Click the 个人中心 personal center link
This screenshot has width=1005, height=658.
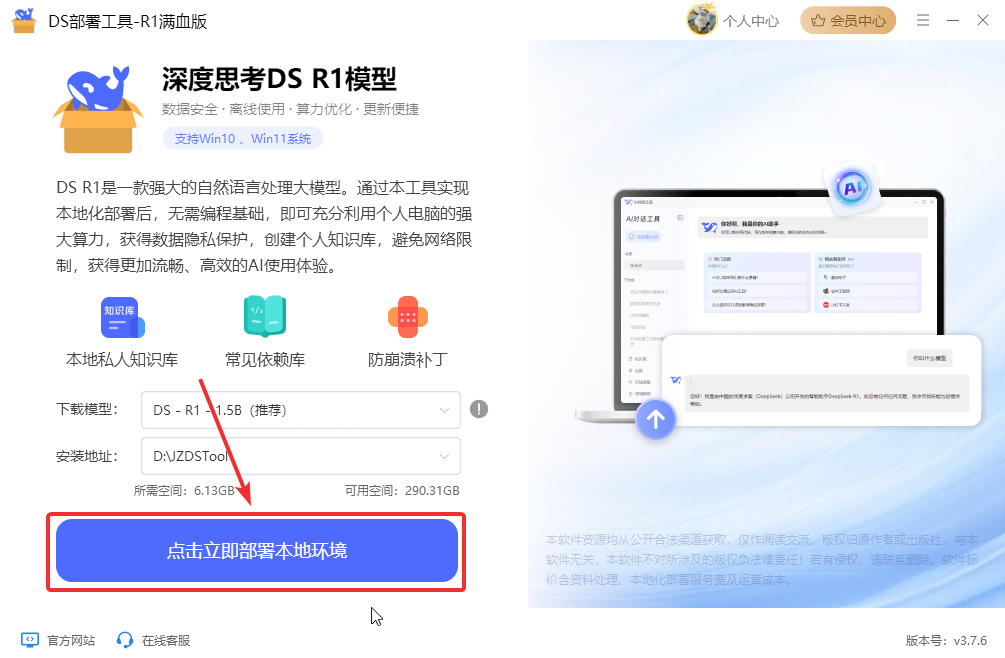[x=751, y=21]
